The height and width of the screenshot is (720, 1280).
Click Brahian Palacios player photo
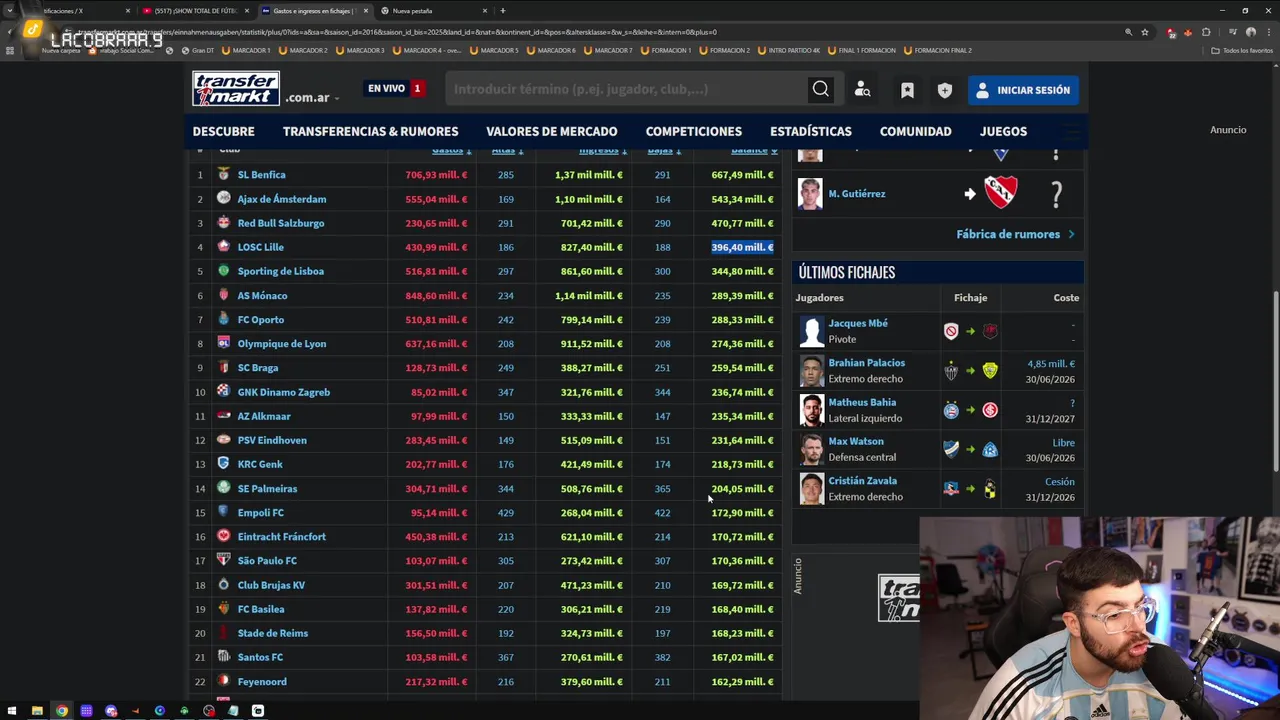point(811,371)
